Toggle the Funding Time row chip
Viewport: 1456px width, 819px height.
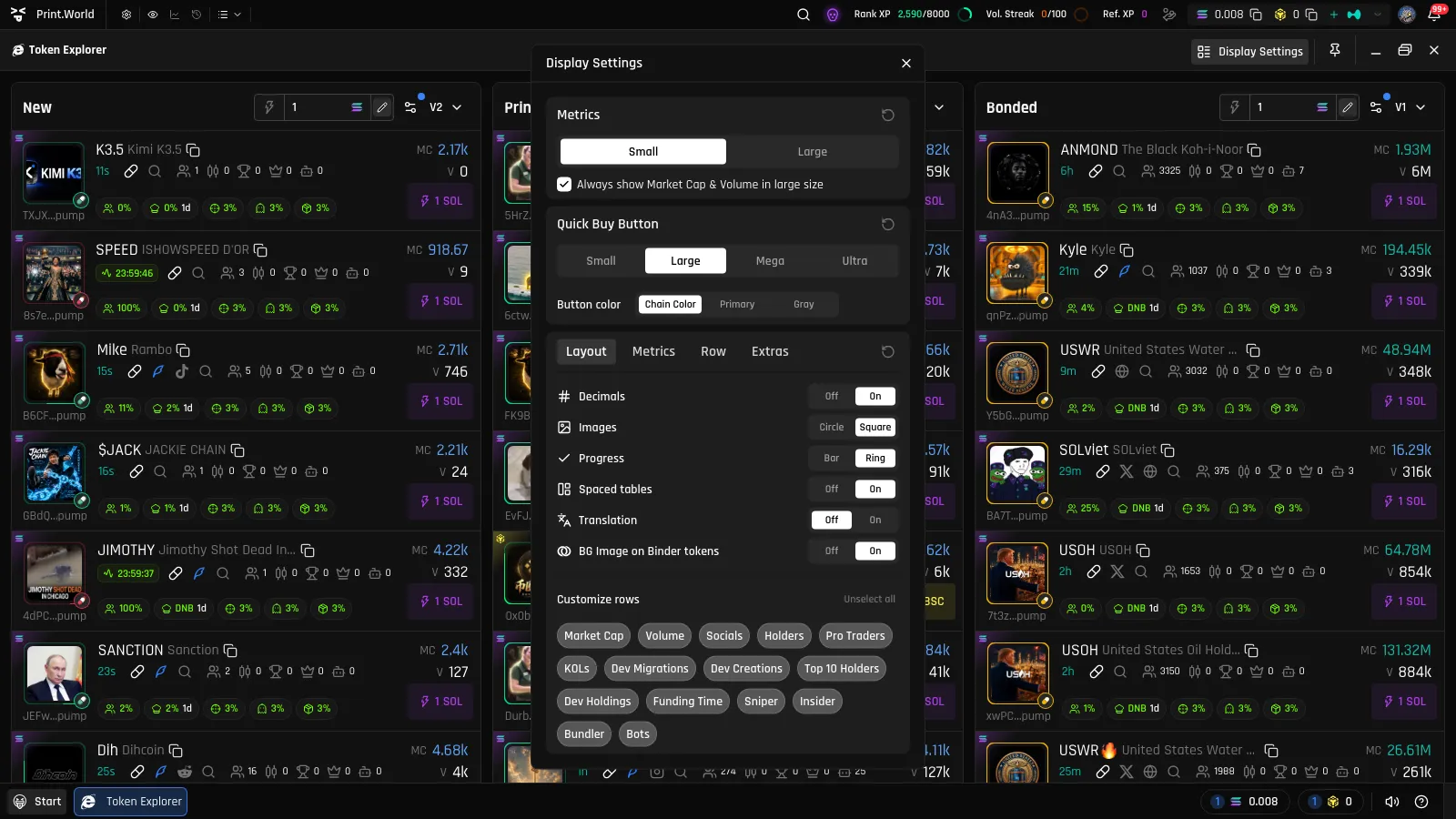pyautogui.click(x=688, y=701)
